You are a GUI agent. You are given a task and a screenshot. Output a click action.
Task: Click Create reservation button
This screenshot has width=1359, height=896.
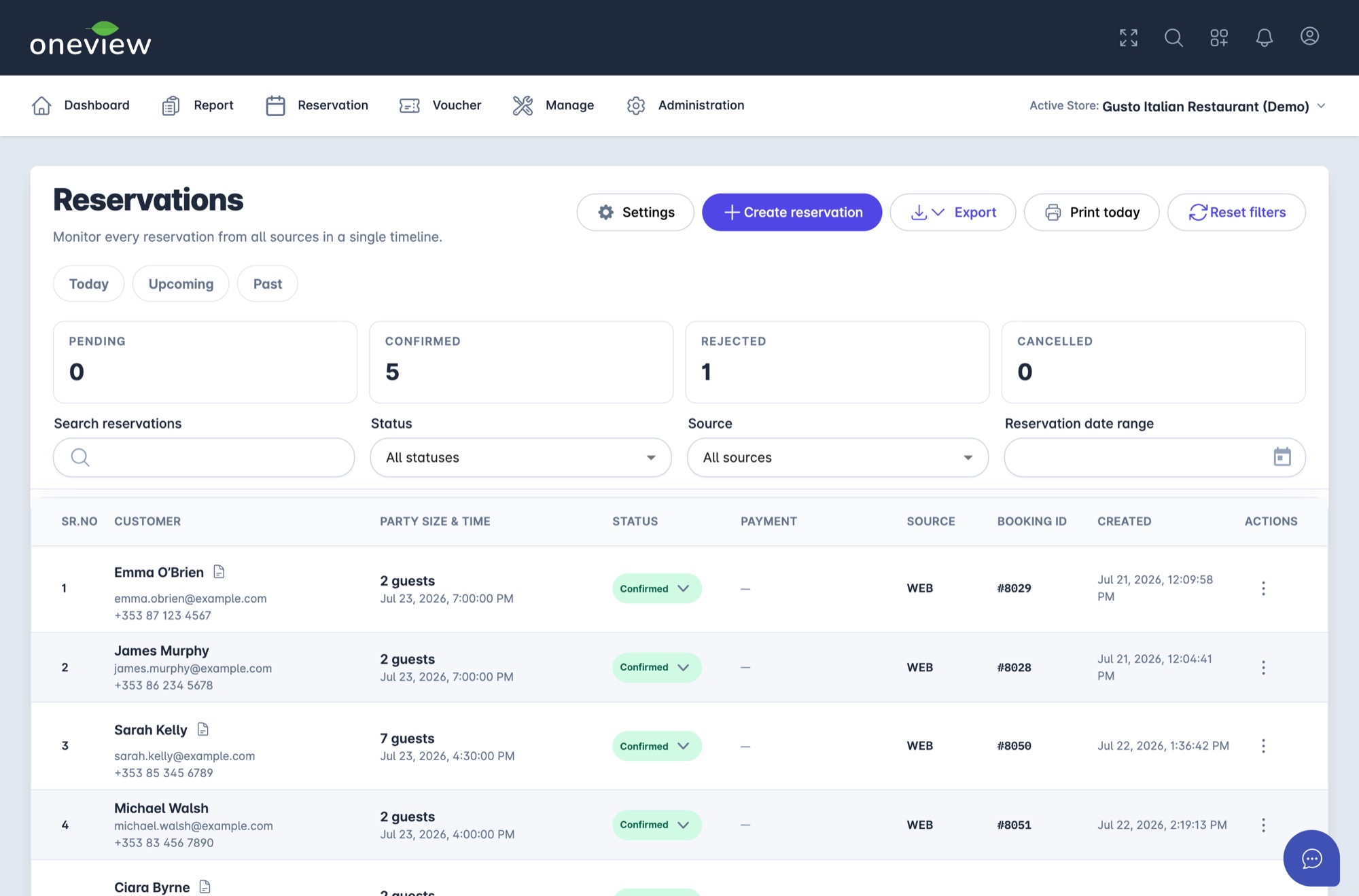[792, 212]
